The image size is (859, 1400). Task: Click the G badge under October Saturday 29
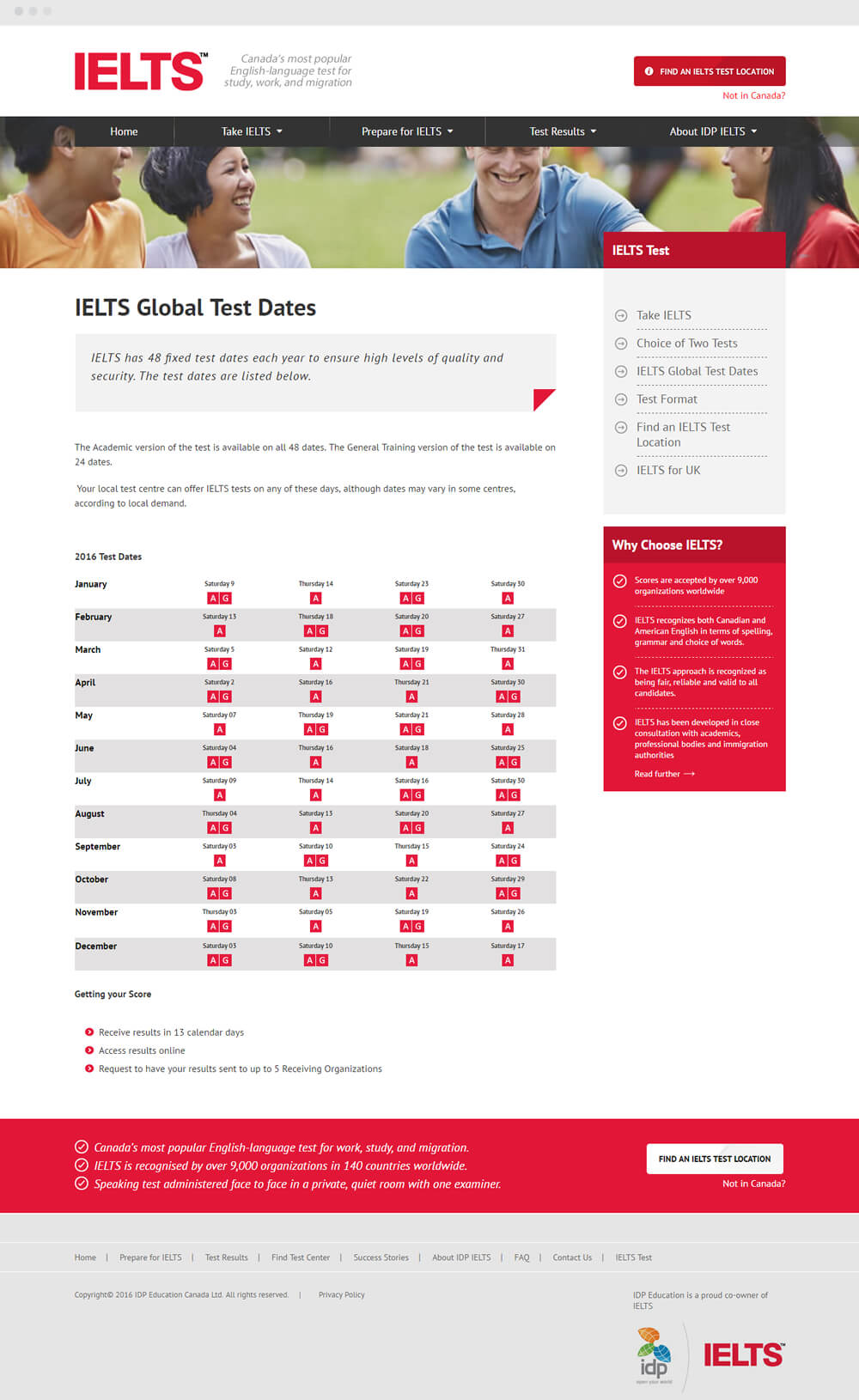pos(515,894)
